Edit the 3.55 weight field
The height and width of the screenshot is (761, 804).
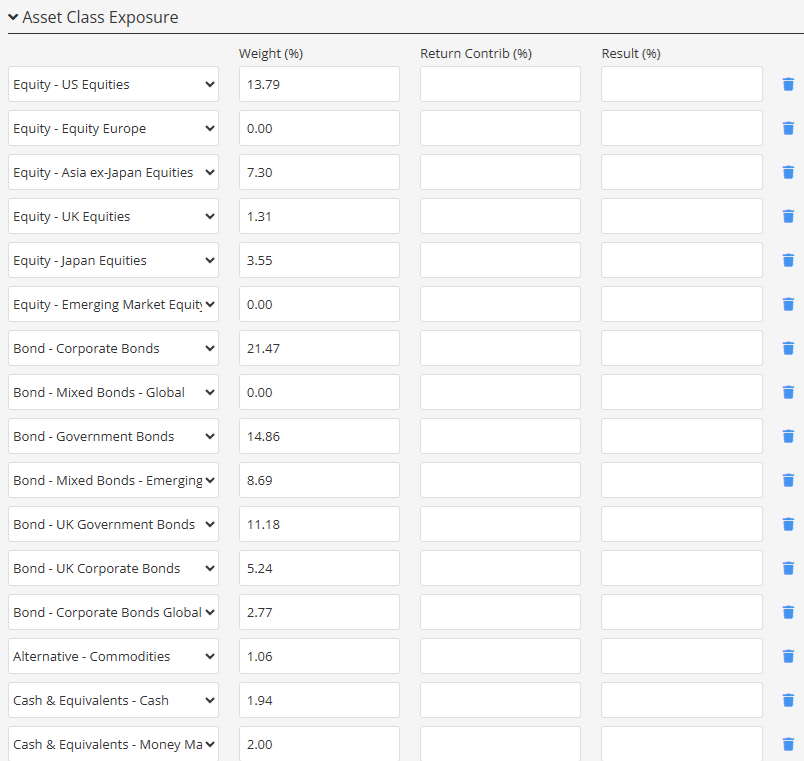(x=319, y=261)
